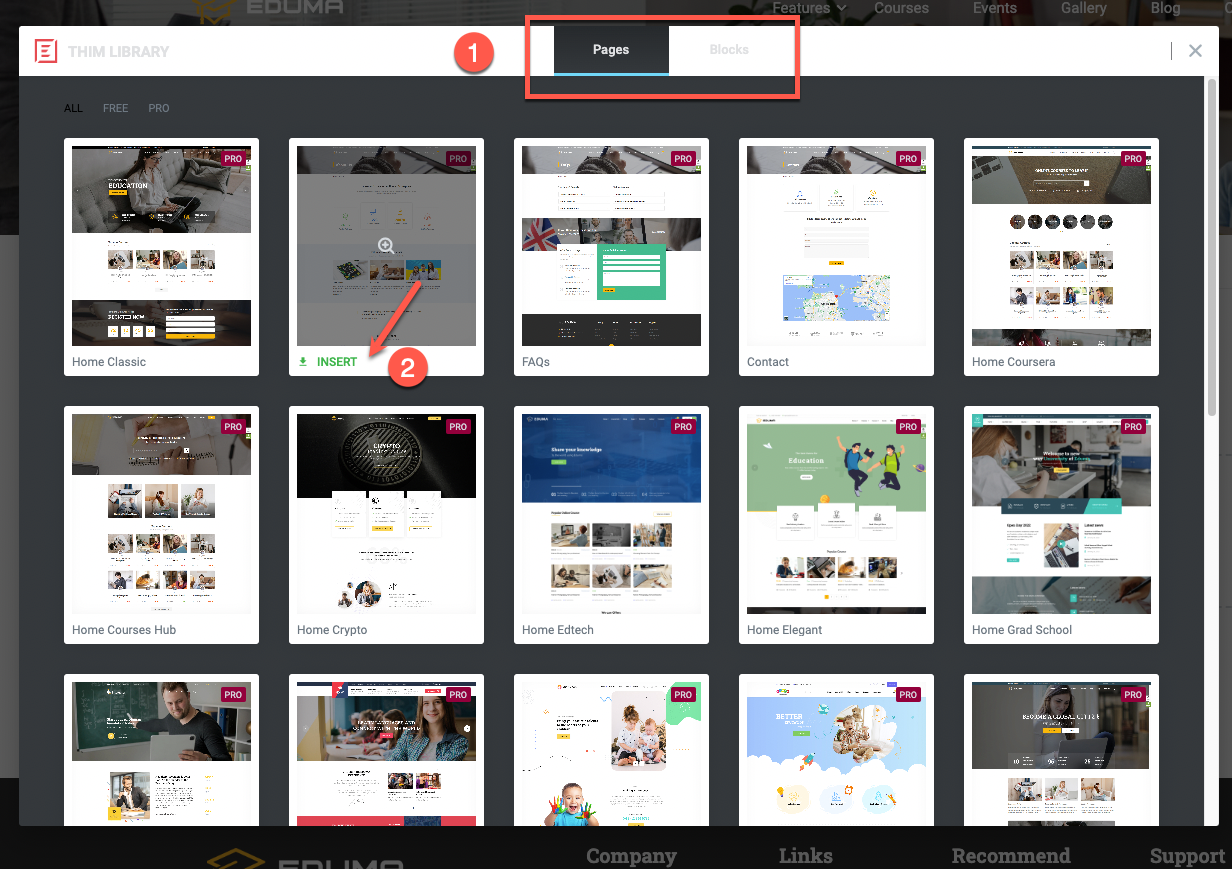Switch to the Blocks tab
The height and width of the screenshot is (869, 1232).
point(729,50)
